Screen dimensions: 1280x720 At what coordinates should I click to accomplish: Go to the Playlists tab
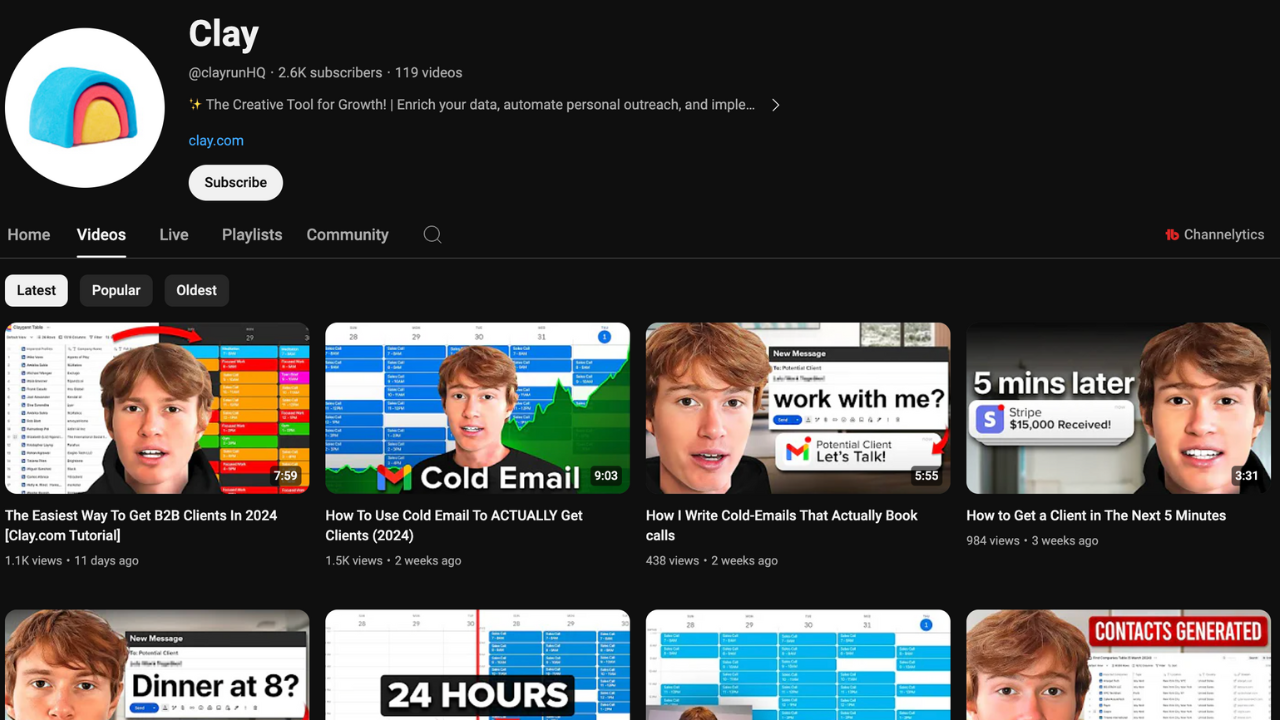(x=252, y=234)
